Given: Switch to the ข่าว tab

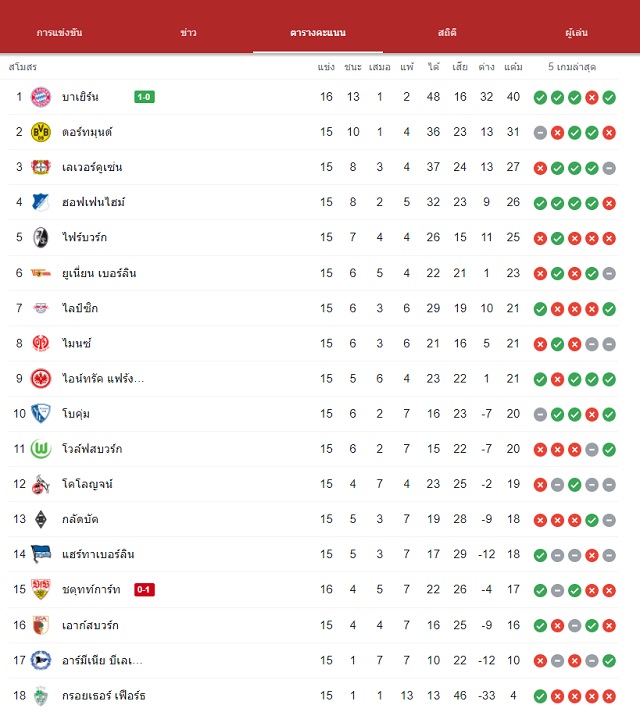Looking at the screenshot, I should [188, 33].
